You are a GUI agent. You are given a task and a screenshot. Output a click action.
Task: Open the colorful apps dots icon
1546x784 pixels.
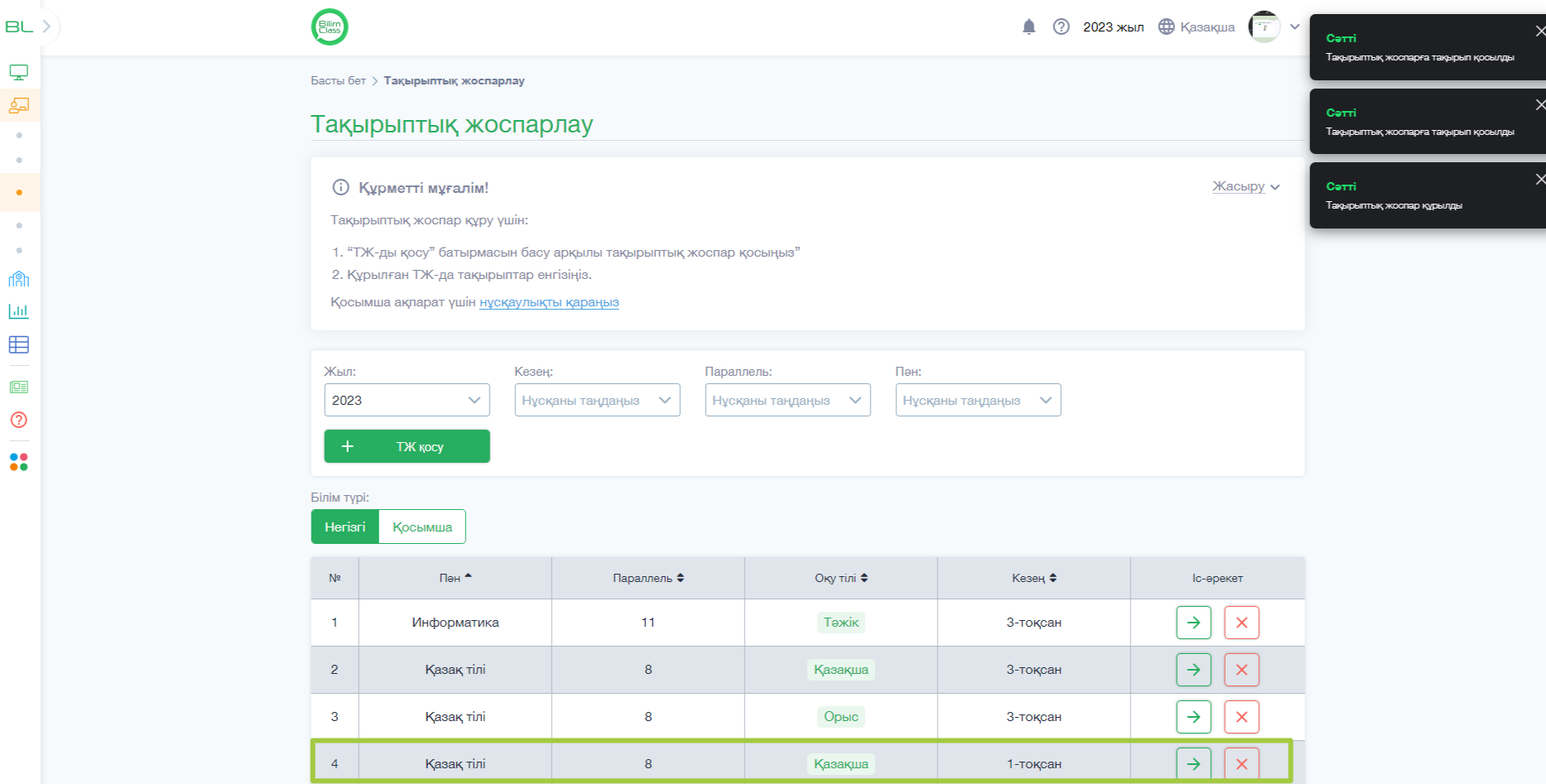tap(19, 462)
